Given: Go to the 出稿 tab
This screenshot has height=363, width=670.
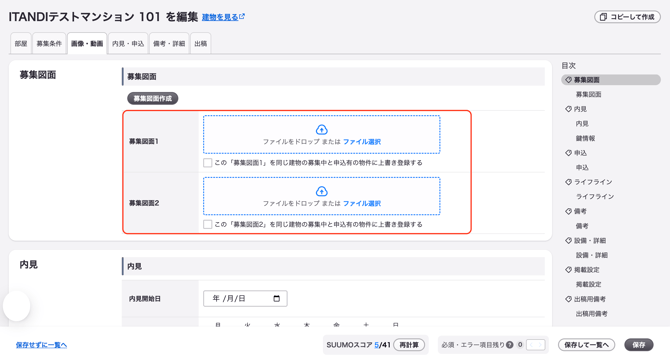Looking at the screenshot, I should click(x=201, y=44).
